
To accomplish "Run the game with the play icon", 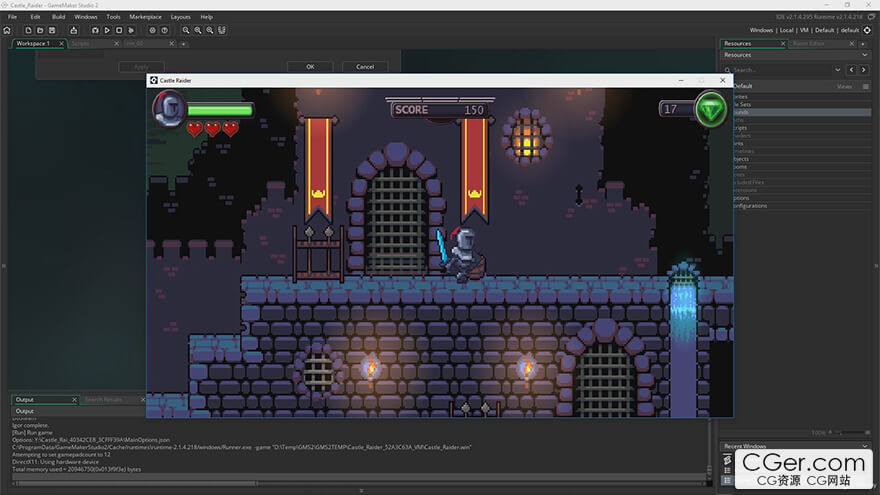I will pyautogui.click(x=107, y=30).
